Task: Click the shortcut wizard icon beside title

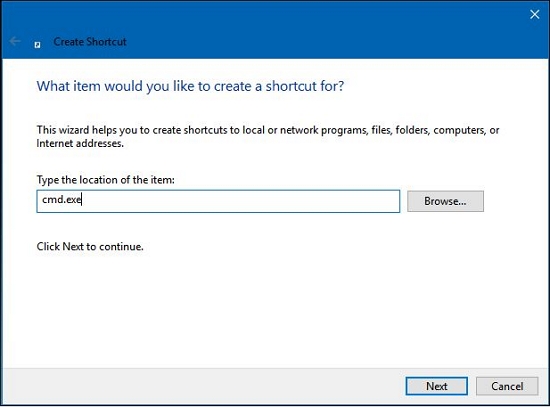Action: [37, 45]
